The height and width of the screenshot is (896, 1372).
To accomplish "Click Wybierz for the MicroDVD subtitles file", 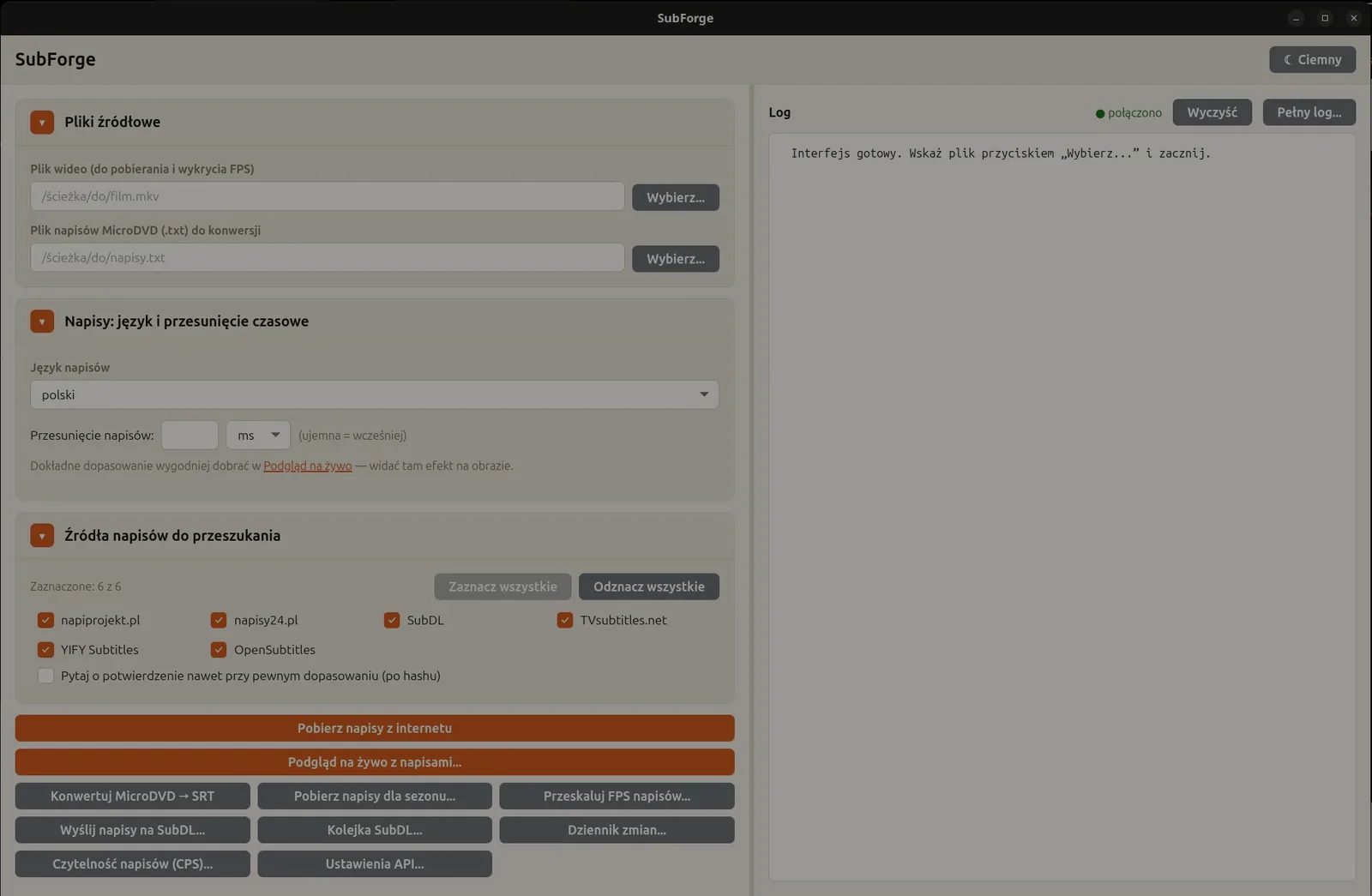I will [x=676, y=259].
